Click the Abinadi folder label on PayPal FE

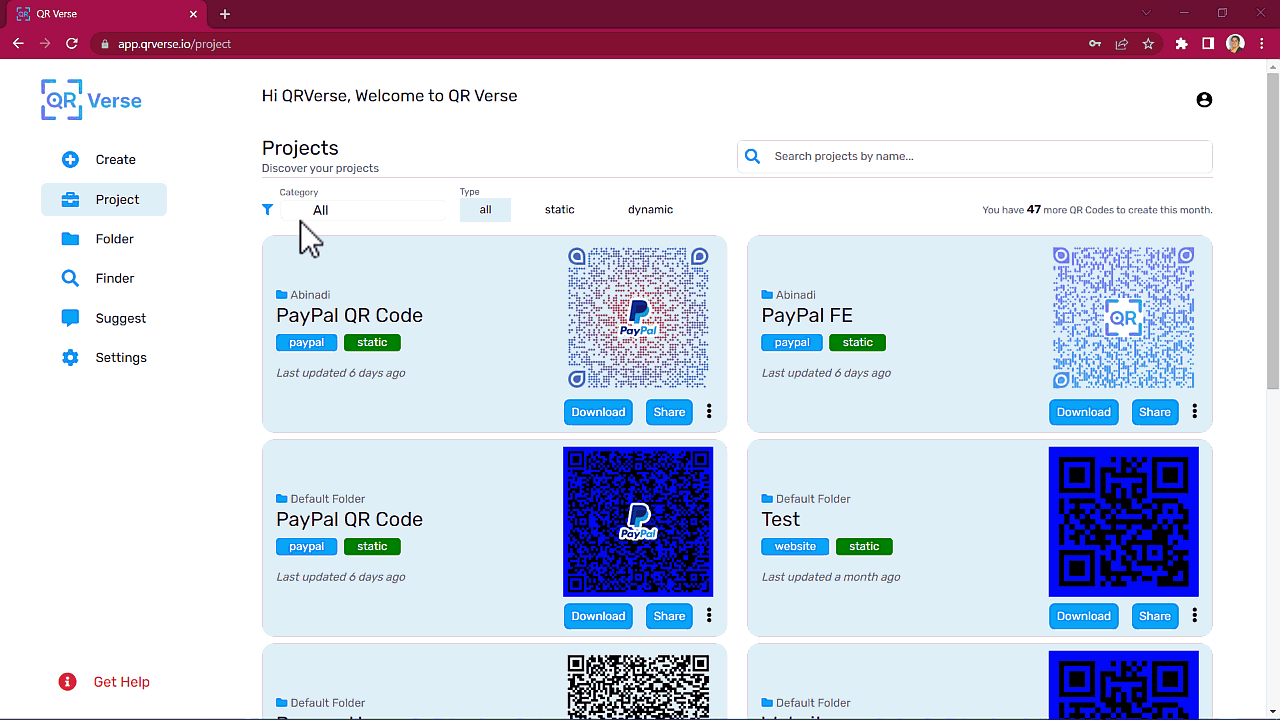[789, 295]
